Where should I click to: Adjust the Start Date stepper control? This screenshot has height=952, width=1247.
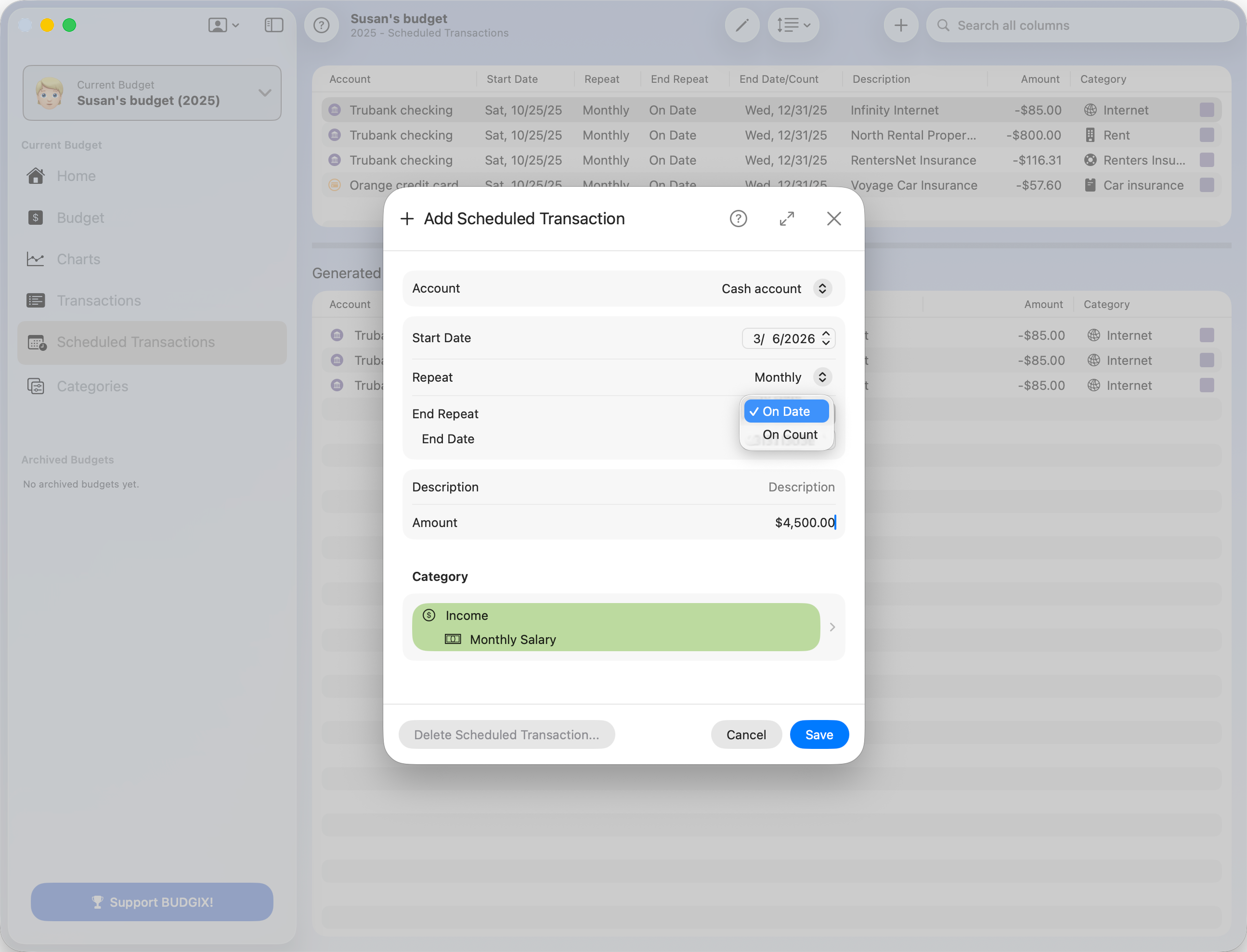coord(826,338)
